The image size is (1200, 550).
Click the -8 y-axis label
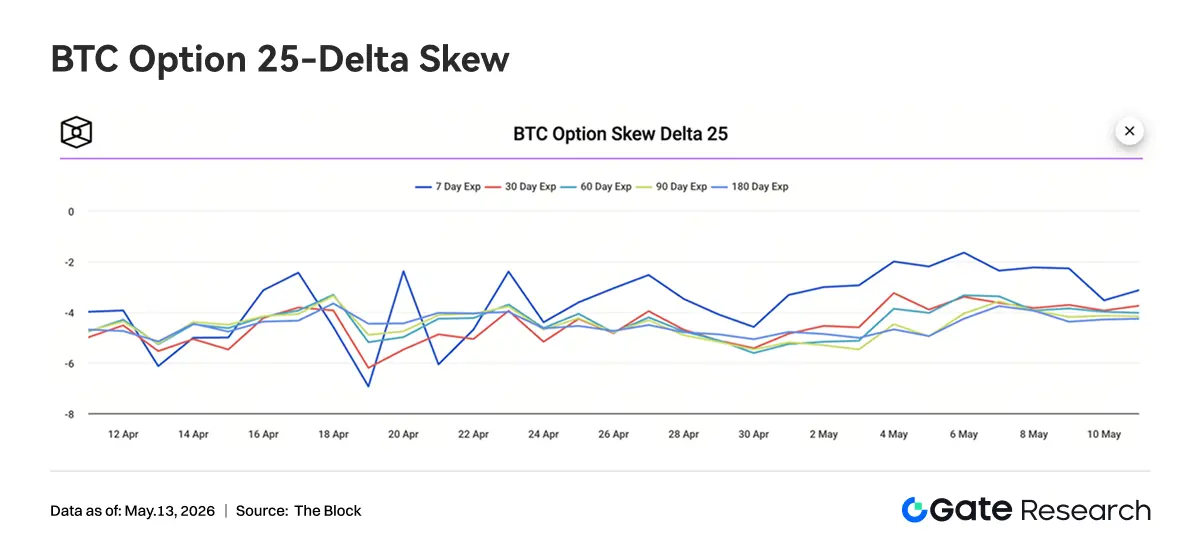[x=70, y=414]
